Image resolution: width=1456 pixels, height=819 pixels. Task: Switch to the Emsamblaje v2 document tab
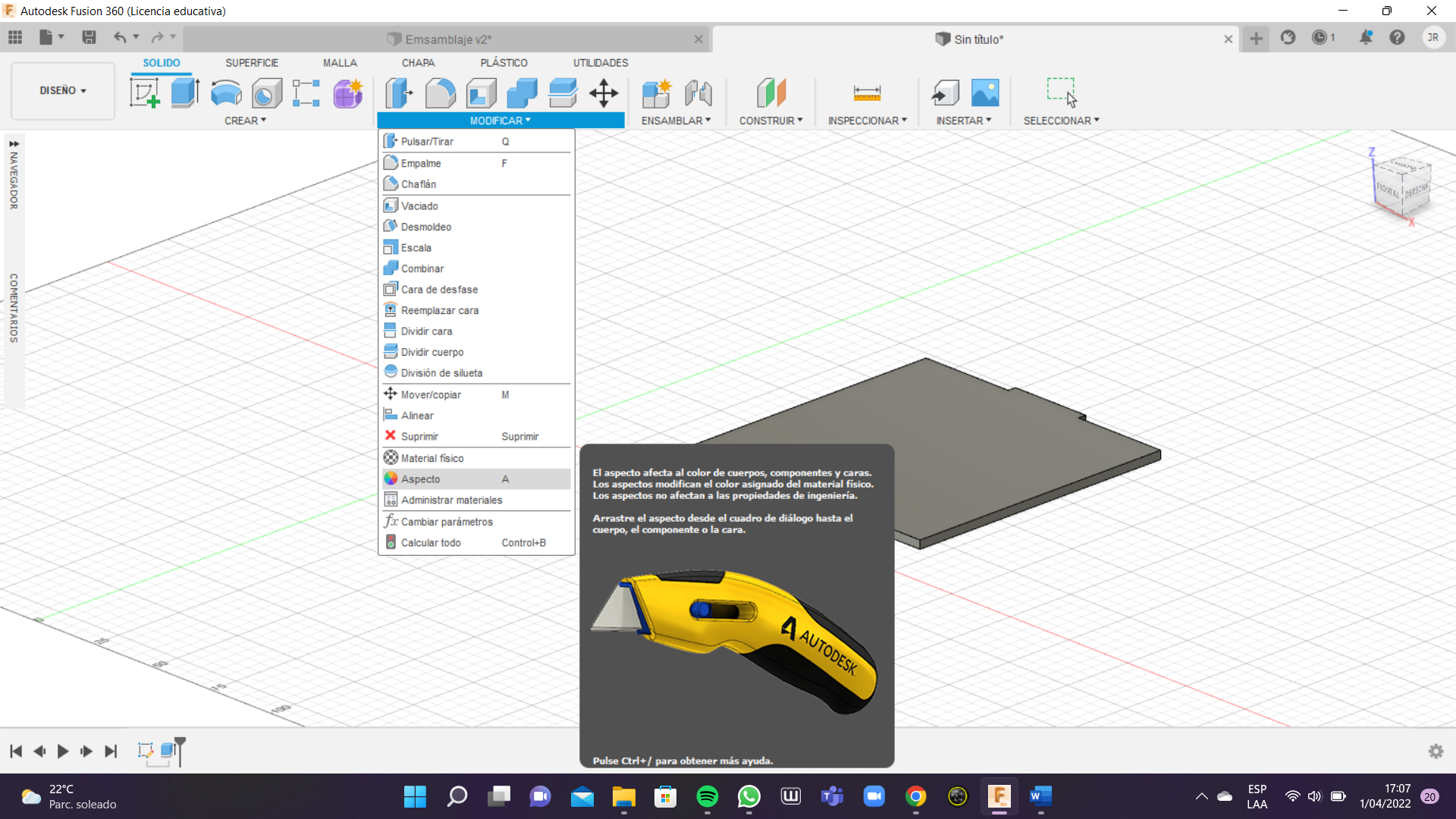point(447,39)
